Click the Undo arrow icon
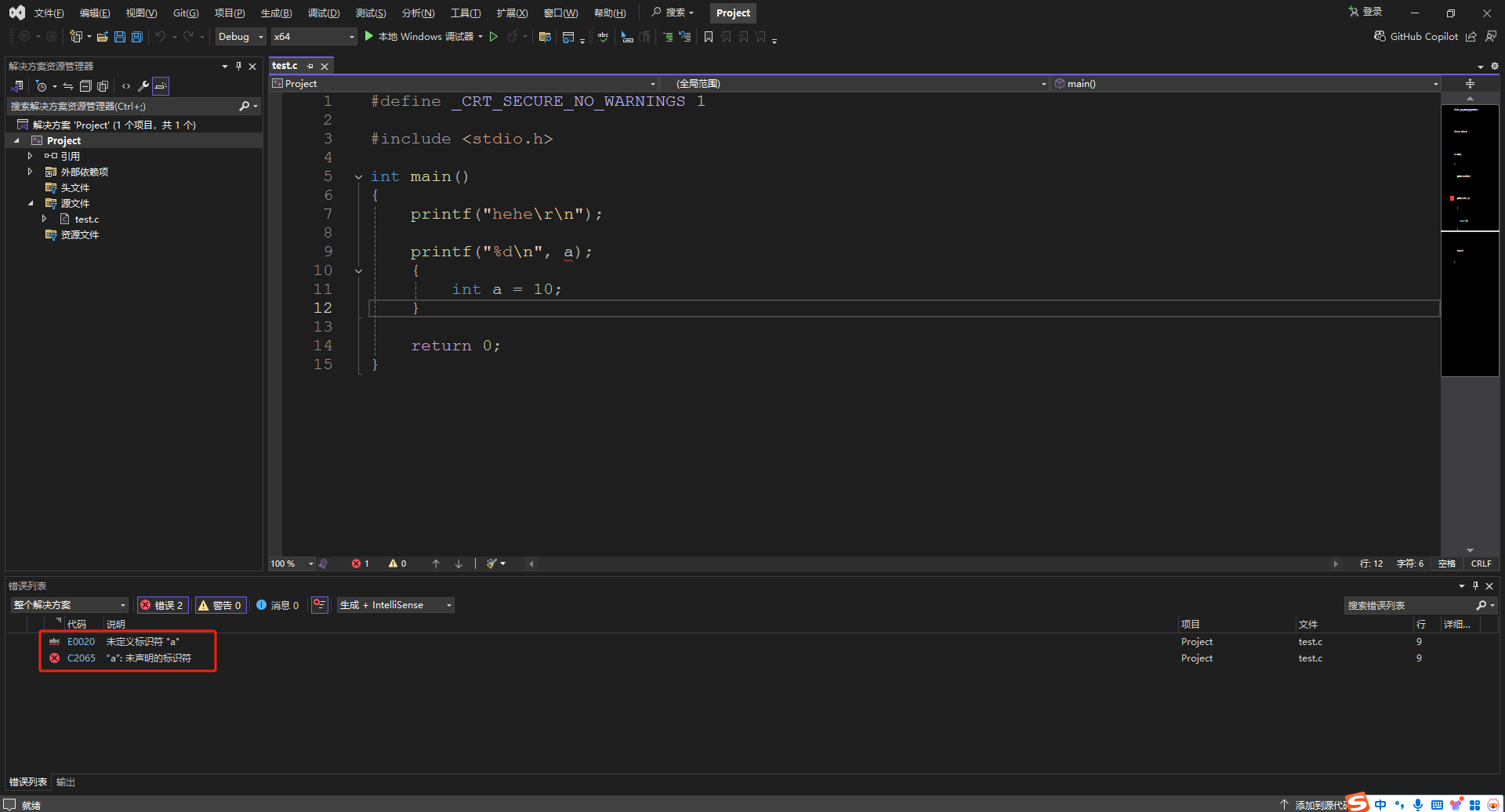Image resolution: width=1505 pixels, height=812 pixels. (161, 37)
